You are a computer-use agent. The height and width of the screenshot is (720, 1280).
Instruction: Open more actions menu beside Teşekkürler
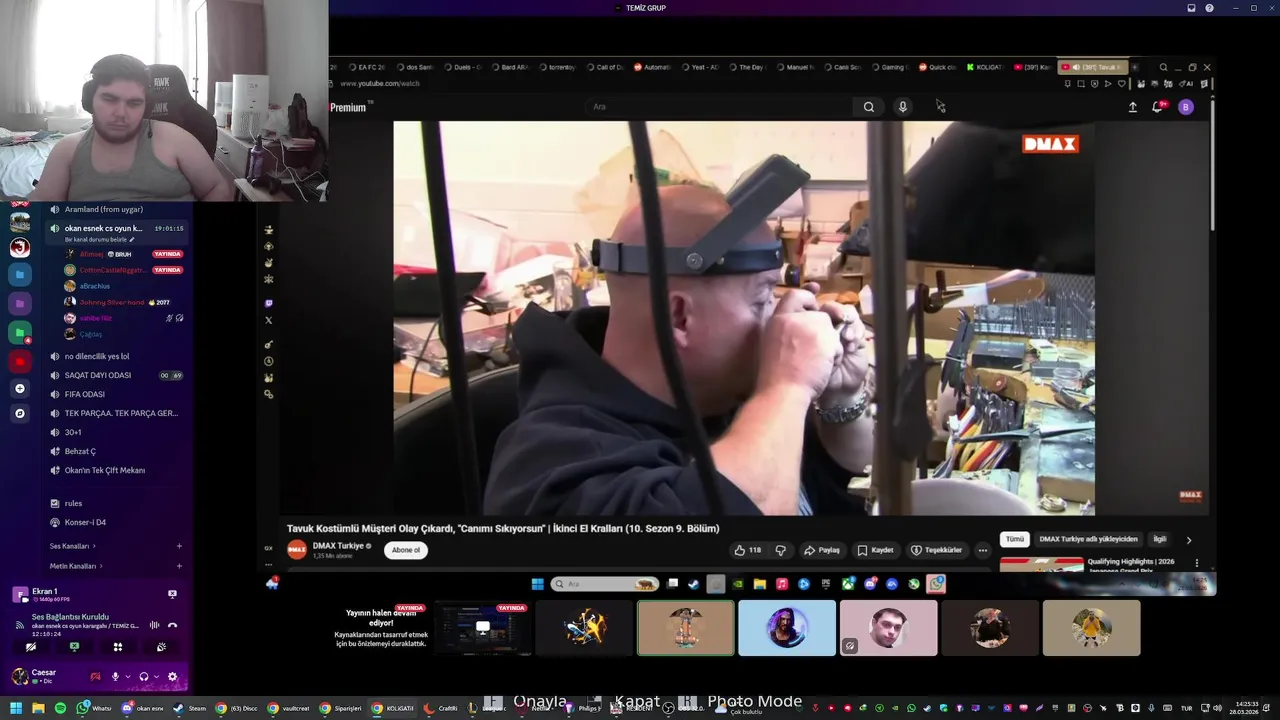pyautogui.click(x=983, y=550)
